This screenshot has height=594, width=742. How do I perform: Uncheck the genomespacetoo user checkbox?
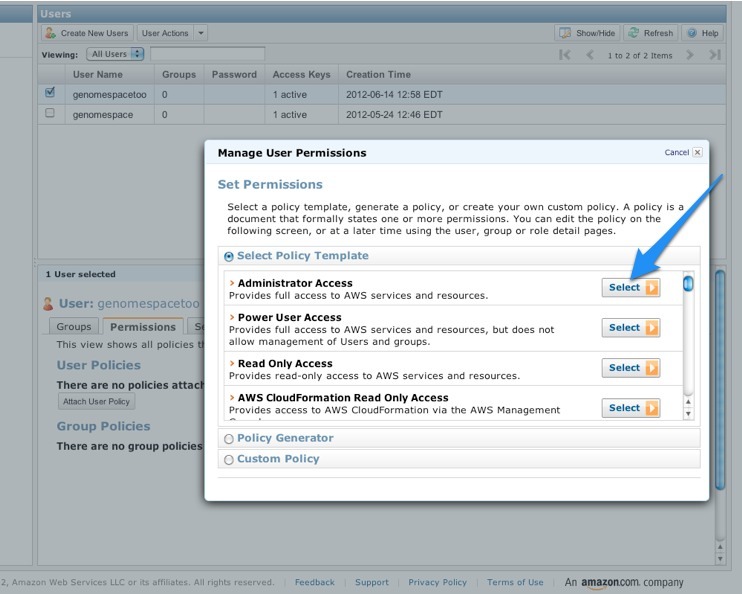[x=50, y=93]
